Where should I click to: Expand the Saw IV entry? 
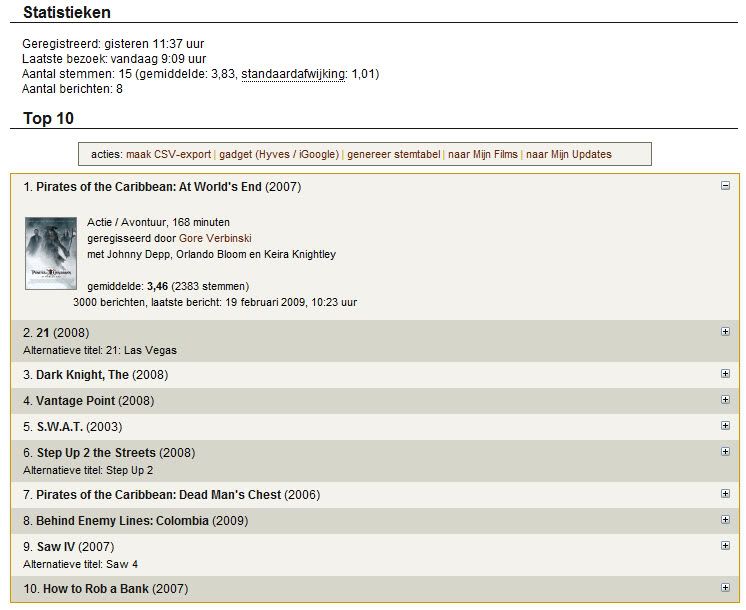(x=725, y=545)
